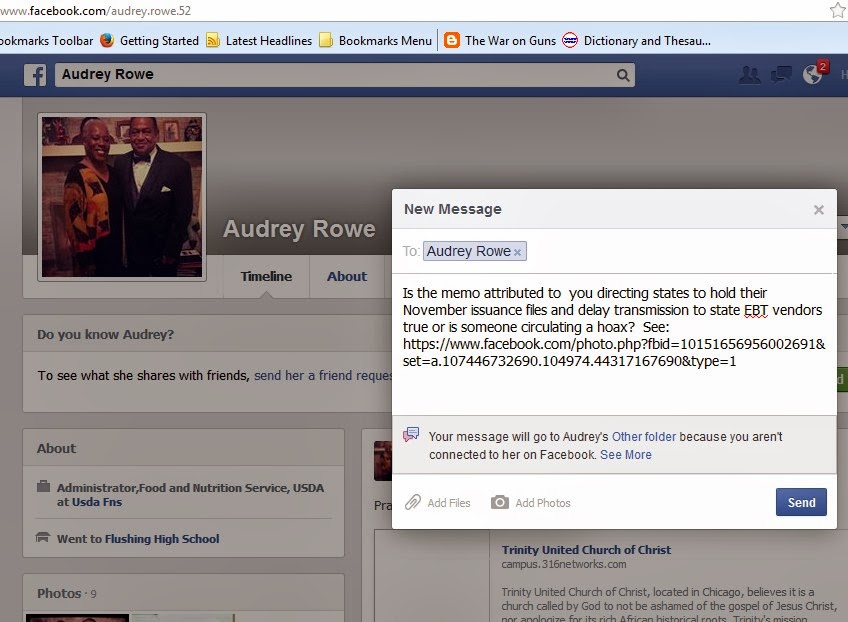Click the New Message dialog title

coord(453,209)
